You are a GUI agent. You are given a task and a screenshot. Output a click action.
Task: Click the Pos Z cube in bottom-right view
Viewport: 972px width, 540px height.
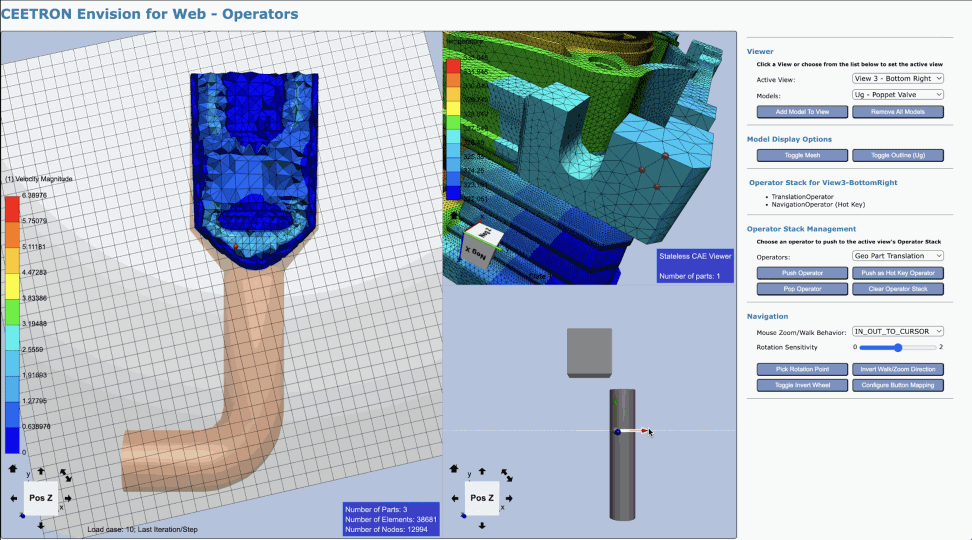481,497
